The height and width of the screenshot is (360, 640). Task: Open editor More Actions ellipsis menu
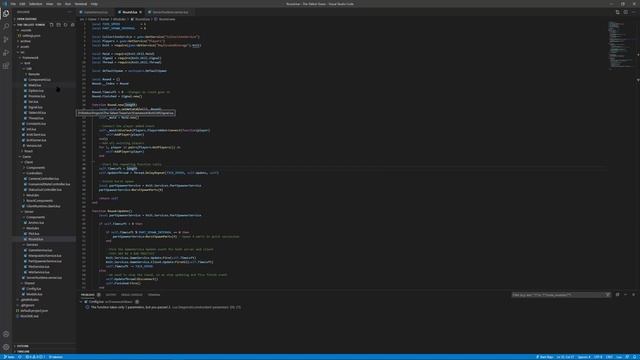(x=633, y=12)
